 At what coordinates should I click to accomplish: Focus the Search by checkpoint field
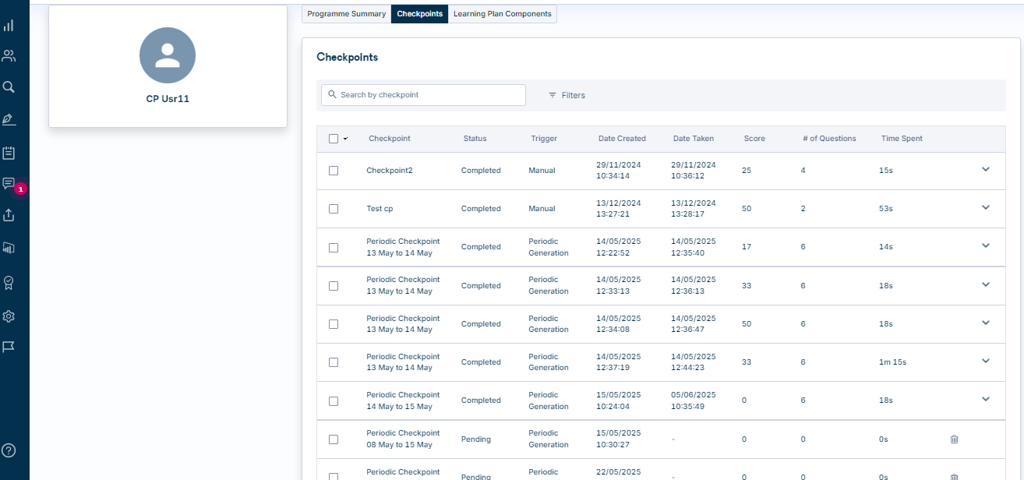423,95
